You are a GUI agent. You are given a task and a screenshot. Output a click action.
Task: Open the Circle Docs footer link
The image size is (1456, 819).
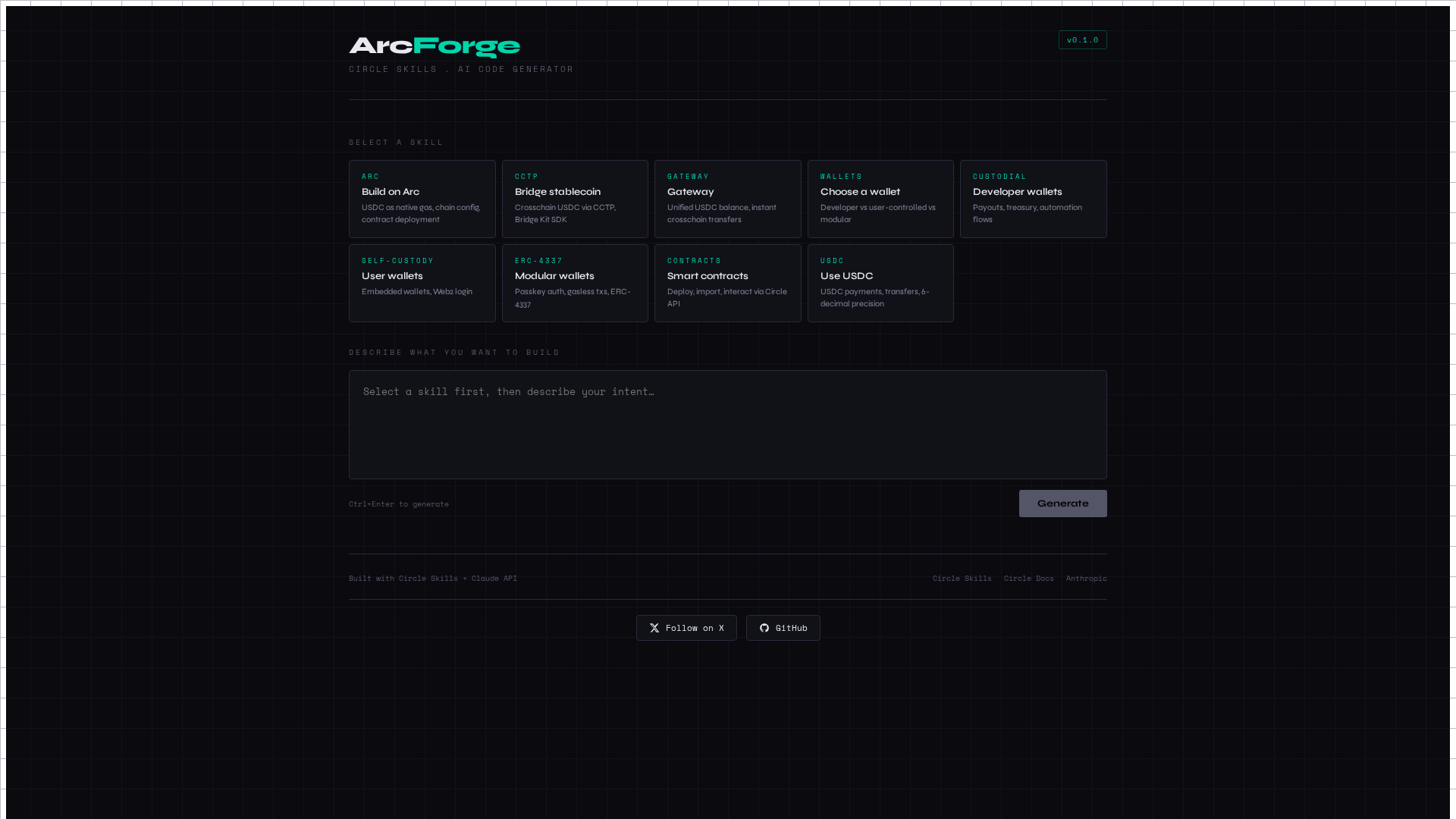(x=1029, y=579)
